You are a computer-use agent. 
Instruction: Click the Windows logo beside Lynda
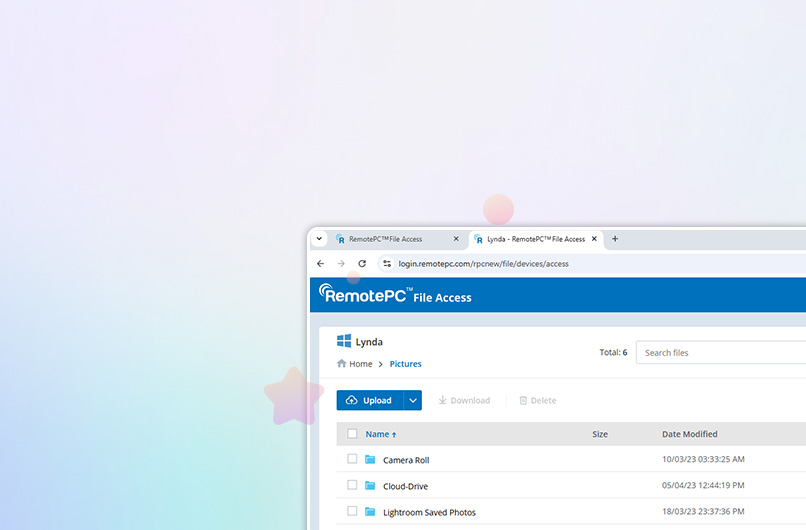(344, 341)
